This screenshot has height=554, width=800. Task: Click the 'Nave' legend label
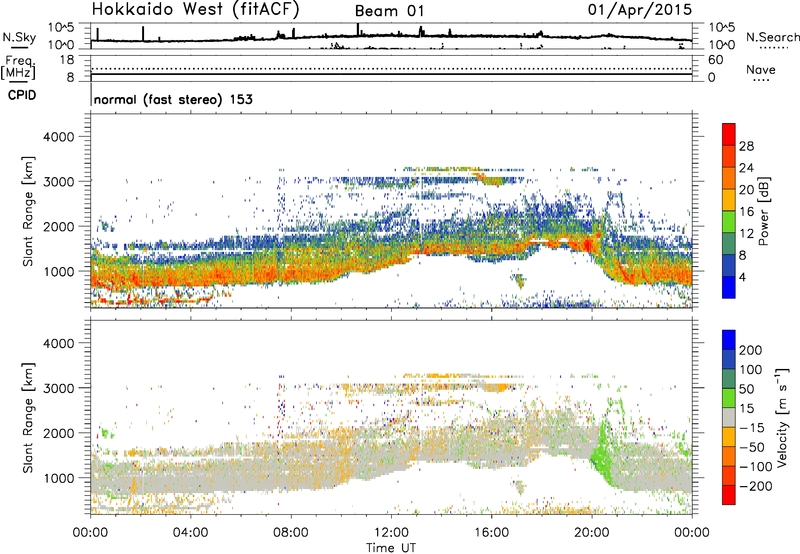761,70
